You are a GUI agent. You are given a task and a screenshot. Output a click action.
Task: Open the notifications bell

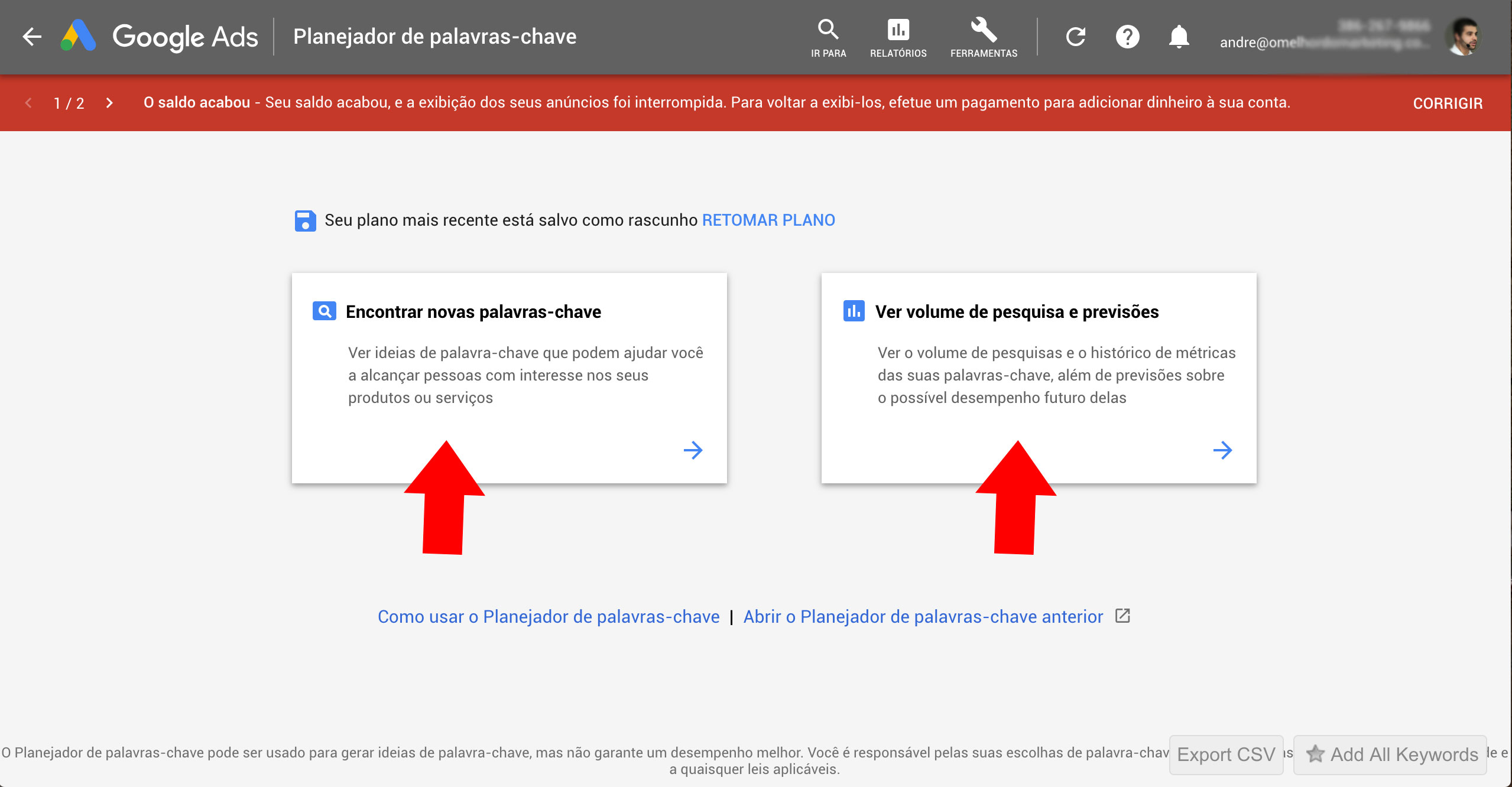click(1179, 37)
